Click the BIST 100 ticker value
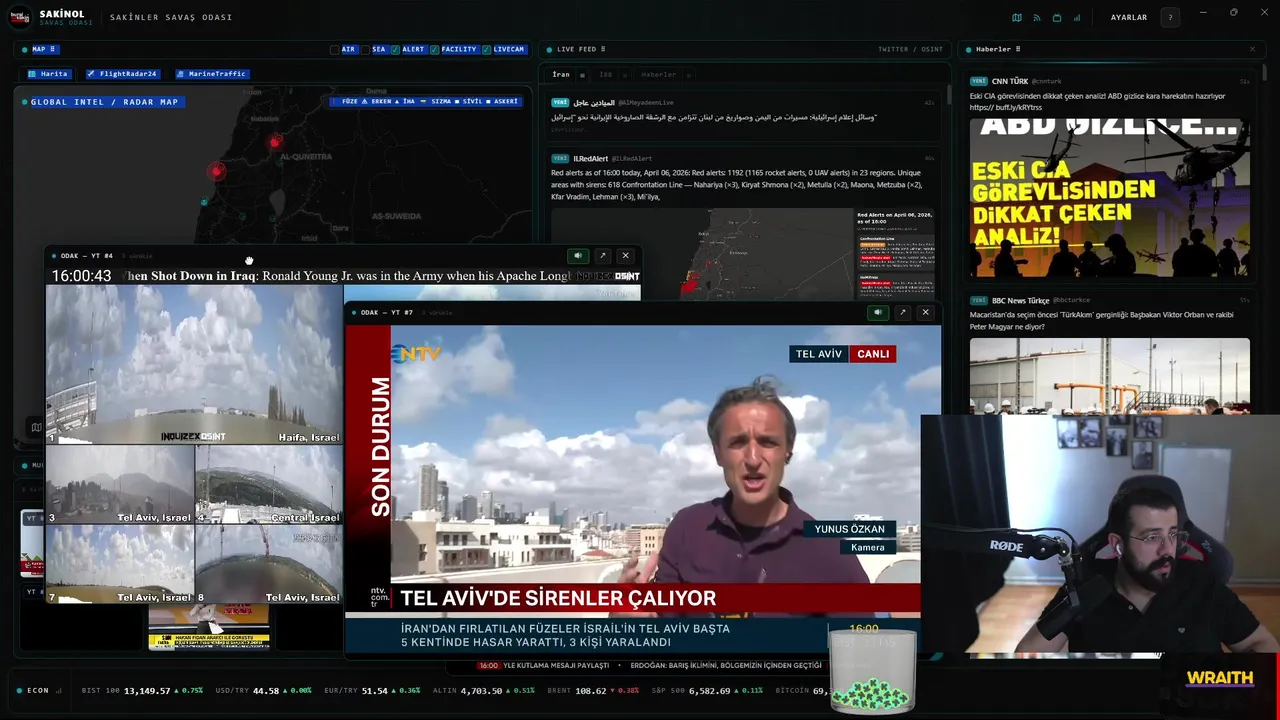The width and height of the screenshot is (1280, 720). coord(147,691)
